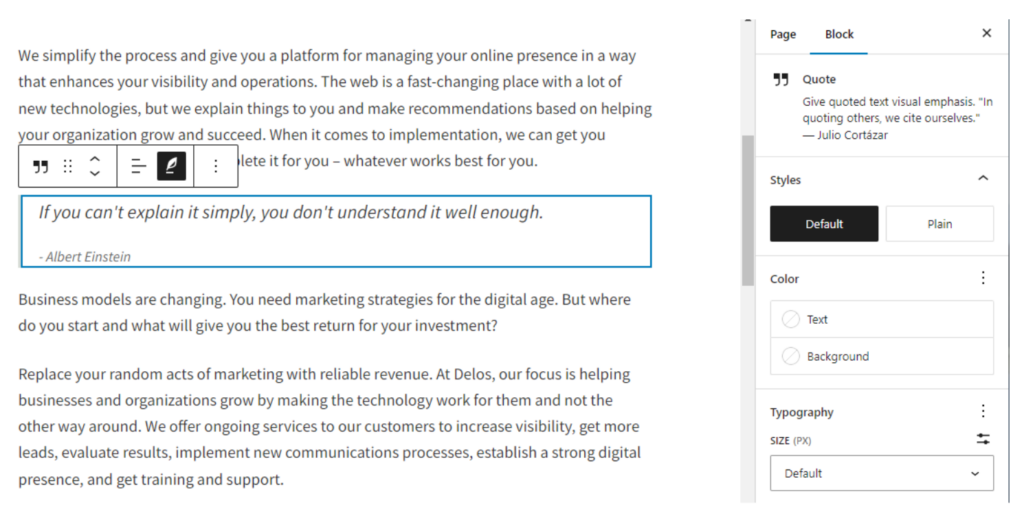Open Typography panel options menu
Viewport: 1024px width, 532px height.
tap(983, 411)
